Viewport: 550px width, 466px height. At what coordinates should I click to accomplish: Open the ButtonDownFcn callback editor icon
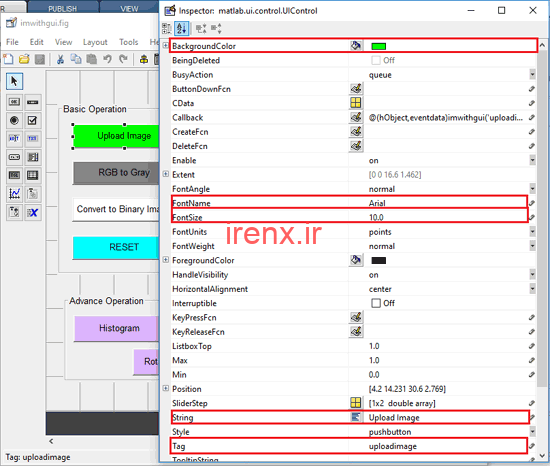tap(356, 89)
